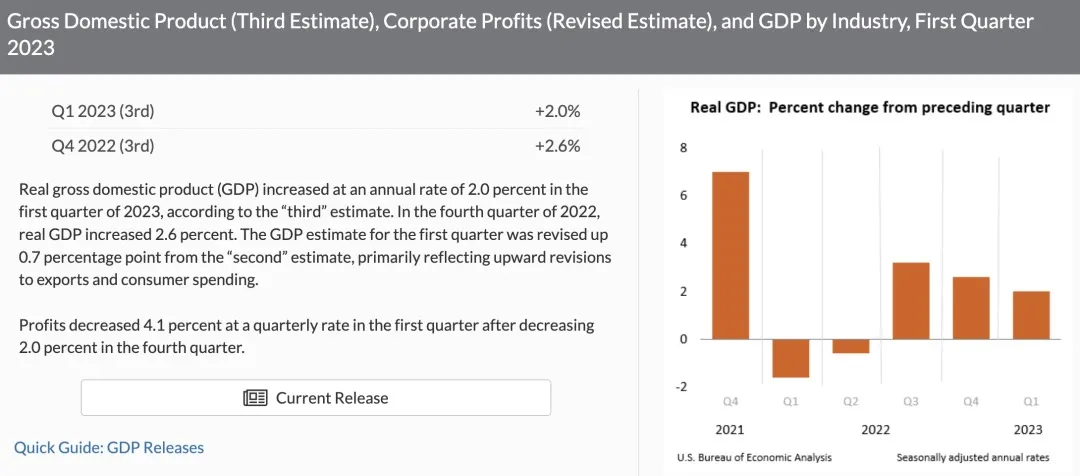1080x476 pixels.
Task: Select the Q1 2023 bar in chart
Action: [x=1031, y=315]
